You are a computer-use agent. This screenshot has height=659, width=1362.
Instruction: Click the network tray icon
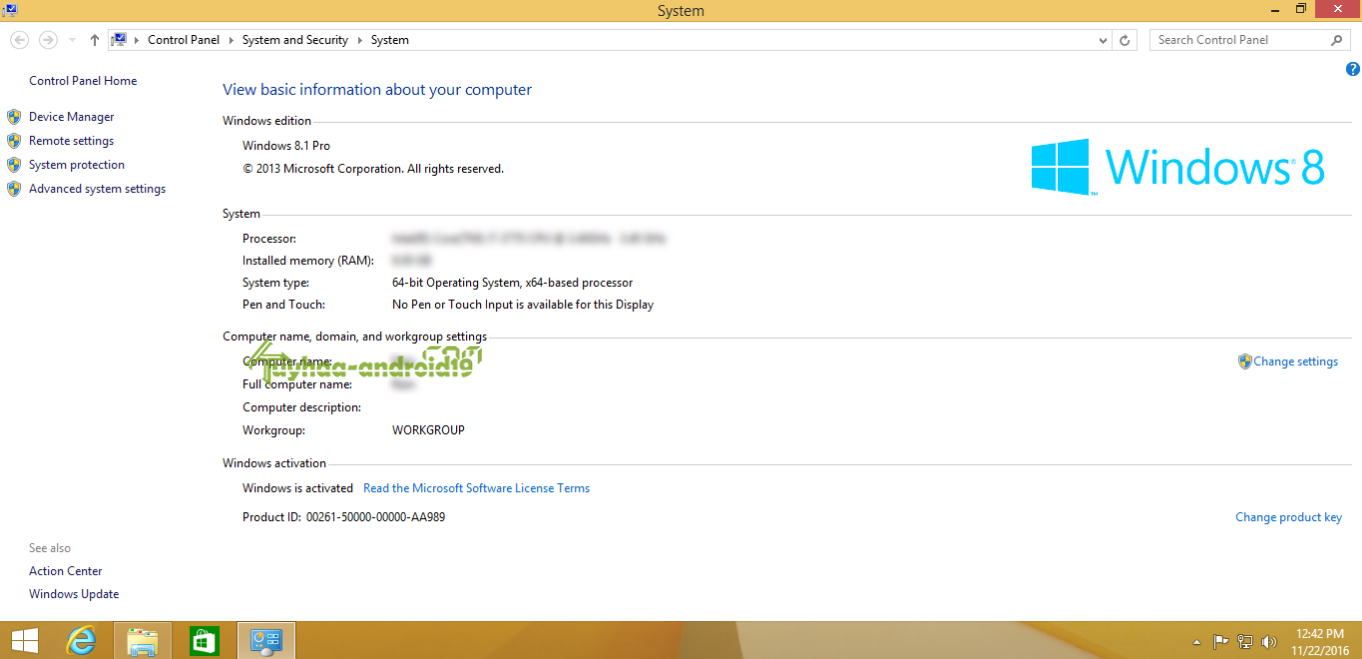1245,642
